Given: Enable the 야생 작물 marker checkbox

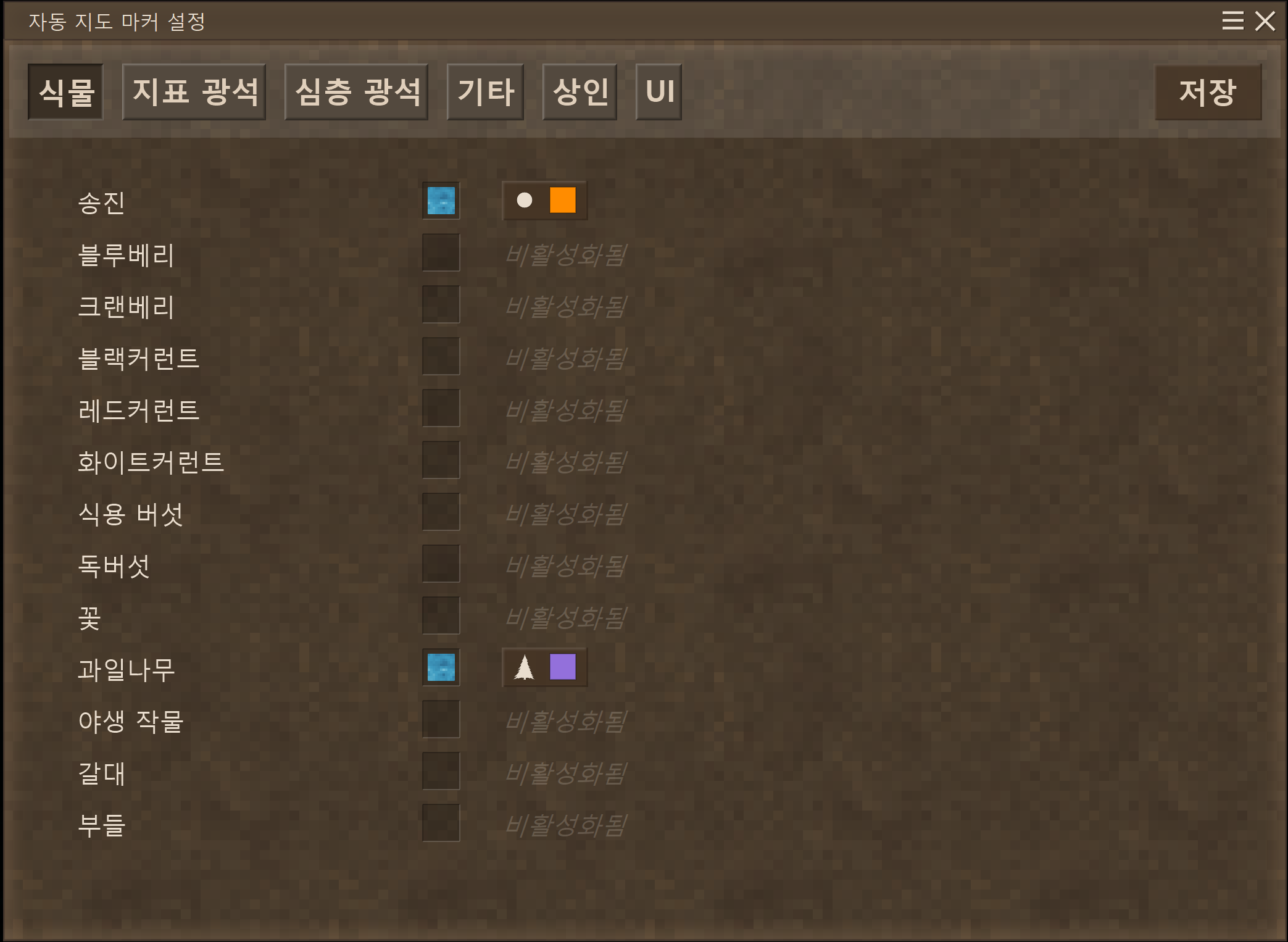Looking at the screenshot, I should (x=441, y=719).
